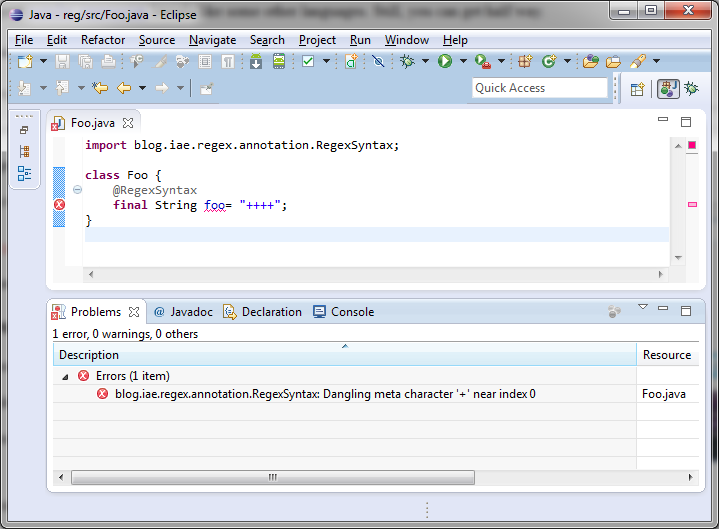This screenshot has width=719, height=529.
Task: Open External Tools dropdown arrow
Action: pos(502,61)
